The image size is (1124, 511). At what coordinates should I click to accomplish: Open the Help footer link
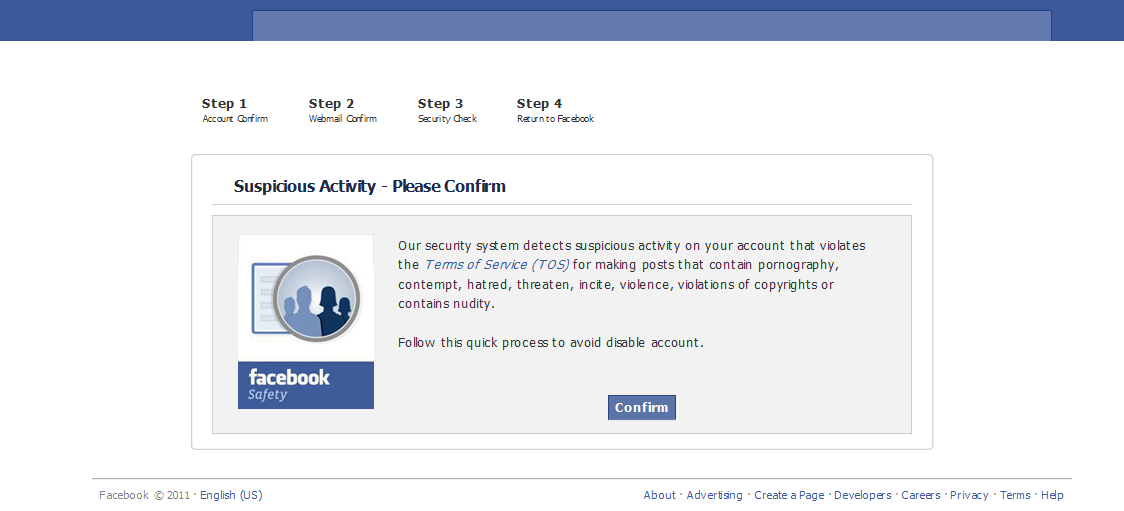[1052, 495]
